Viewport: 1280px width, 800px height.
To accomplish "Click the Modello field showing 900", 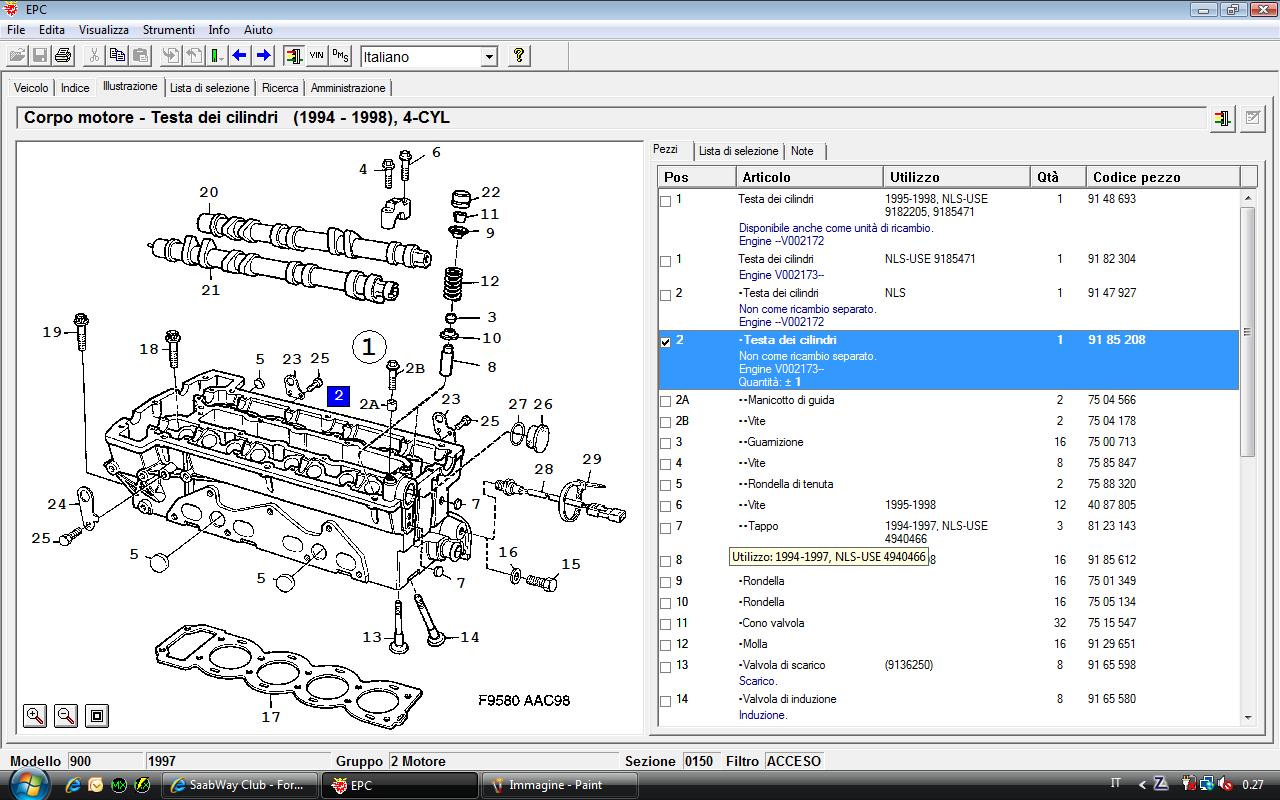I will pyautogui.click(x=105, y=761).
